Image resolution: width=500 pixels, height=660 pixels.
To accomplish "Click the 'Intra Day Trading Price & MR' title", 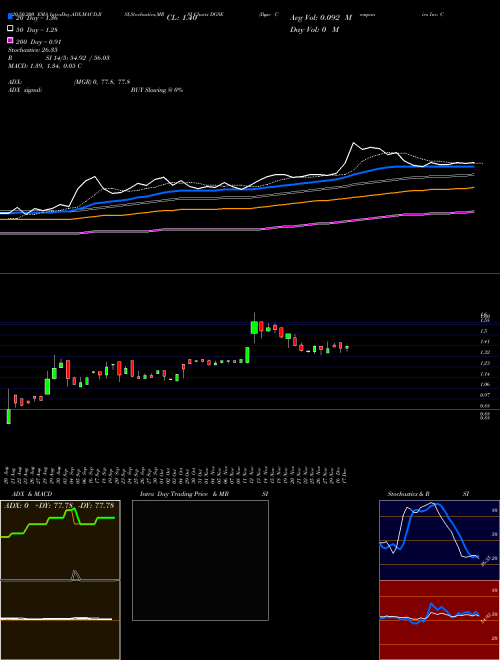I will [184, 494].
